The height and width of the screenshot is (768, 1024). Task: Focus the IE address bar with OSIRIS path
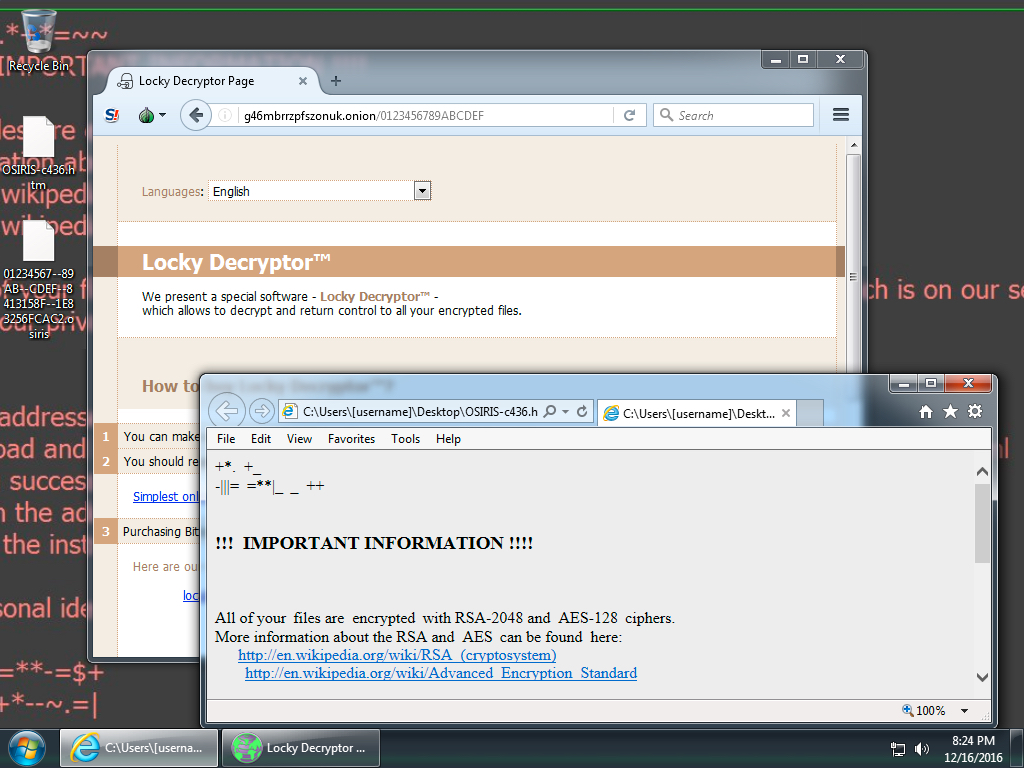[420, 411]
